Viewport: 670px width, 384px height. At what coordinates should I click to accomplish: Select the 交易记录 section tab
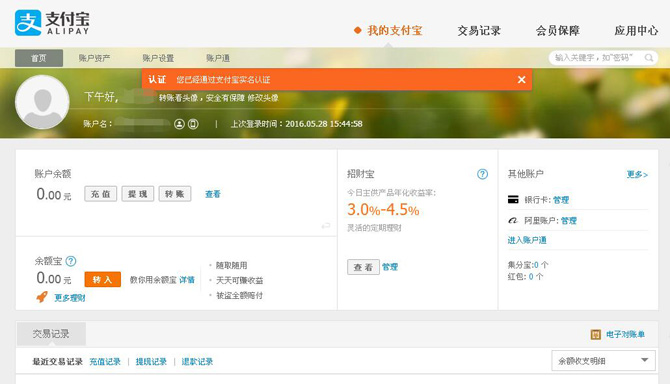[51, 334]
